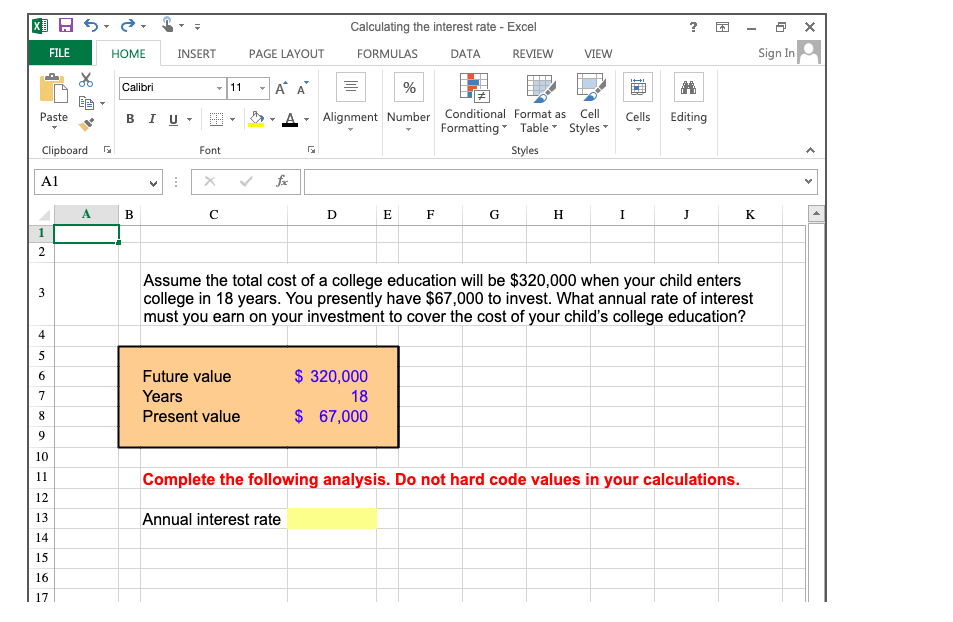The image size is (953, 622).
Task: Click the Increase Font Size button
Action: tap(279, 87)
